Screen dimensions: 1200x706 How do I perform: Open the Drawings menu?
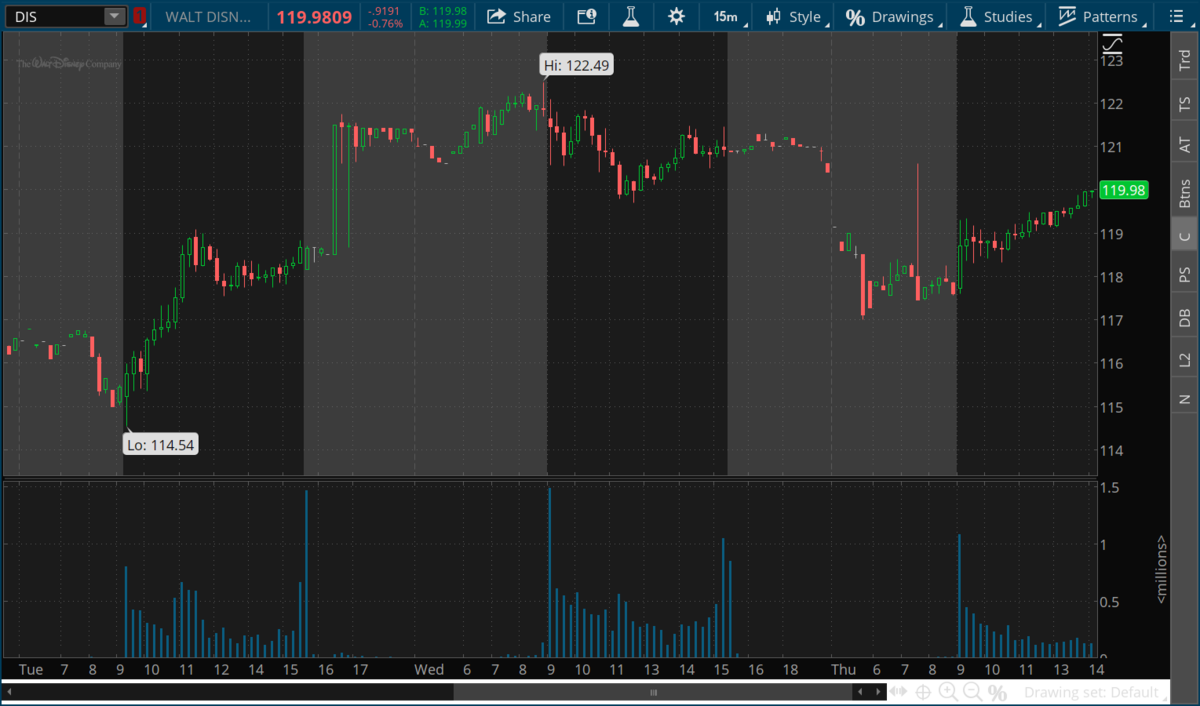pos(892,16)
